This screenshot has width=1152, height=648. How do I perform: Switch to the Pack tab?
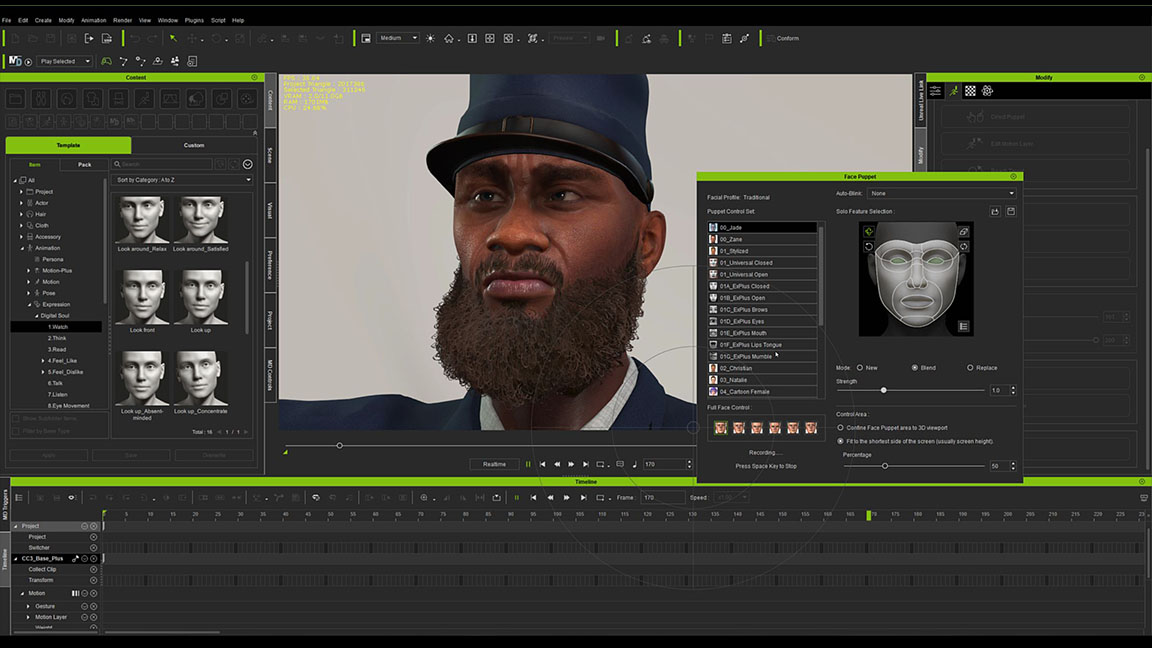(x=85, y=165)
